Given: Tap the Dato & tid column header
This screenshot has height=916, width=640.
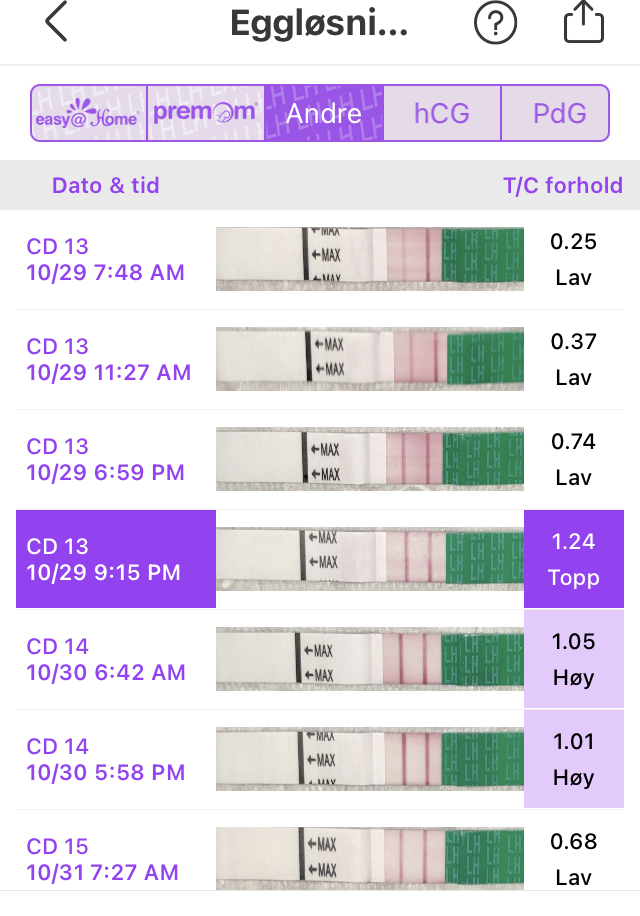Looking at the screenshot, I should click(x=105, y=185).
